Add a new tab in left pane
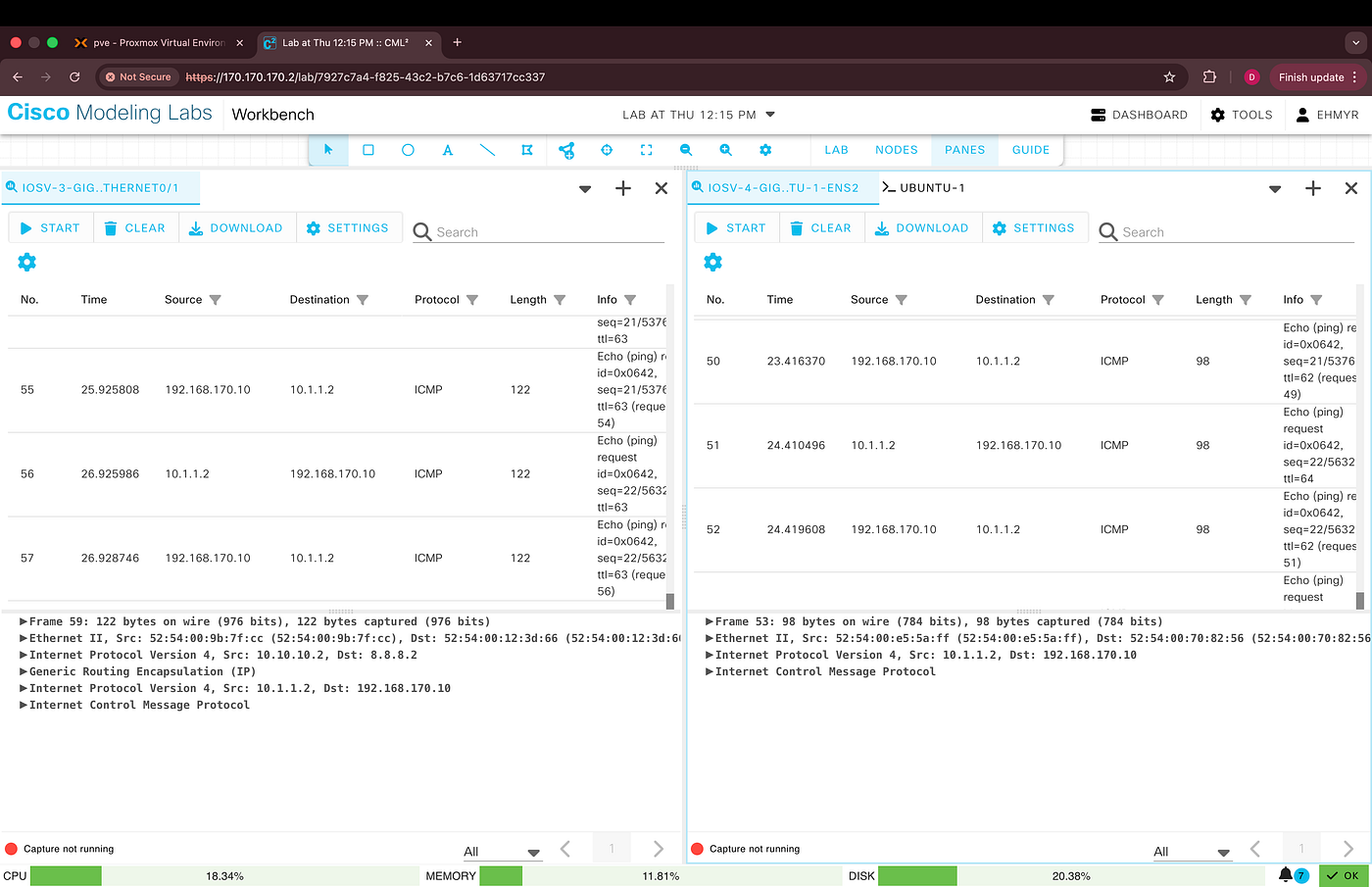The image size is (1372, 887). point(623,188)
